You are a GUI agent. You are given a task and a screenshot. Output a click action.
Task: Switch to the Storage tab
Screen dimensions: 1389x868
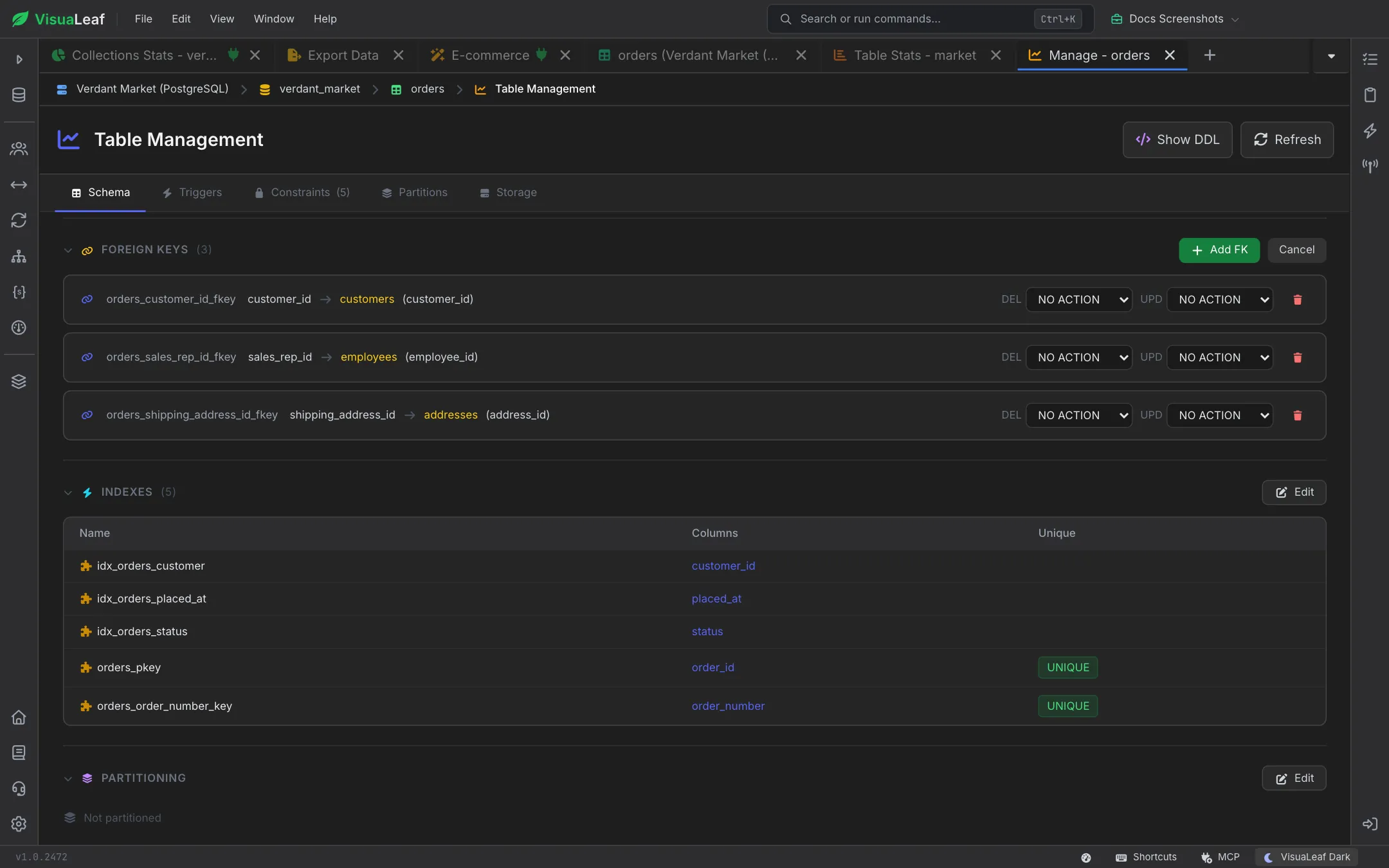point(508,192)
